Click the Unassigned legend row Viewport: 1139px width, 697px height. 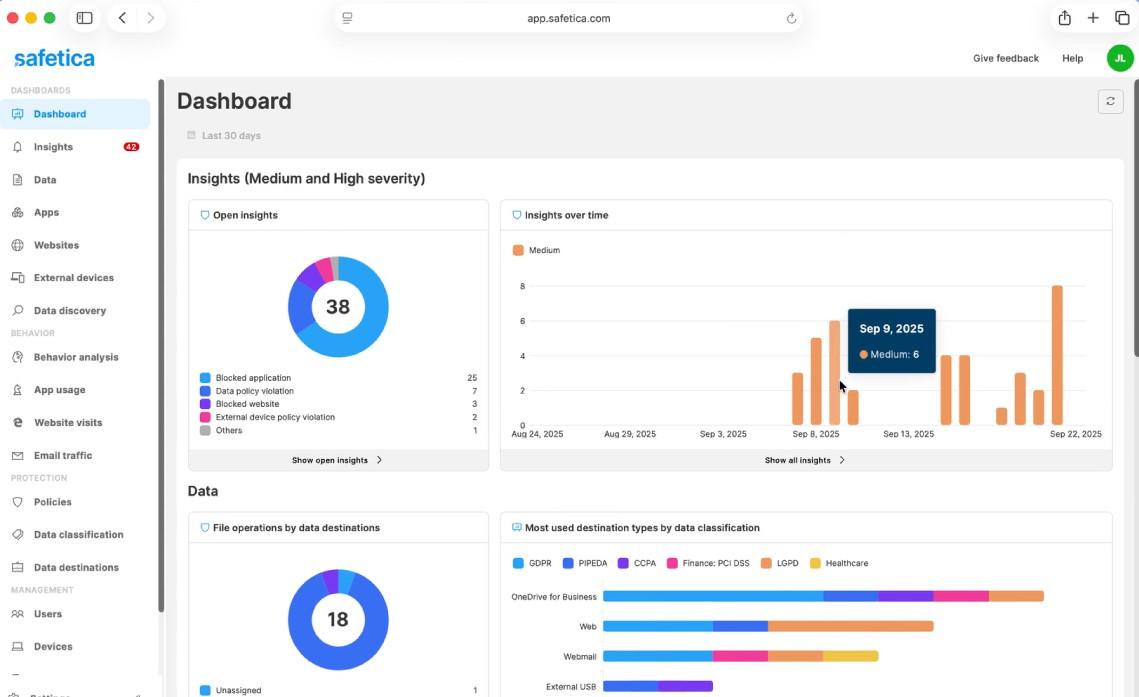point(339,690)
